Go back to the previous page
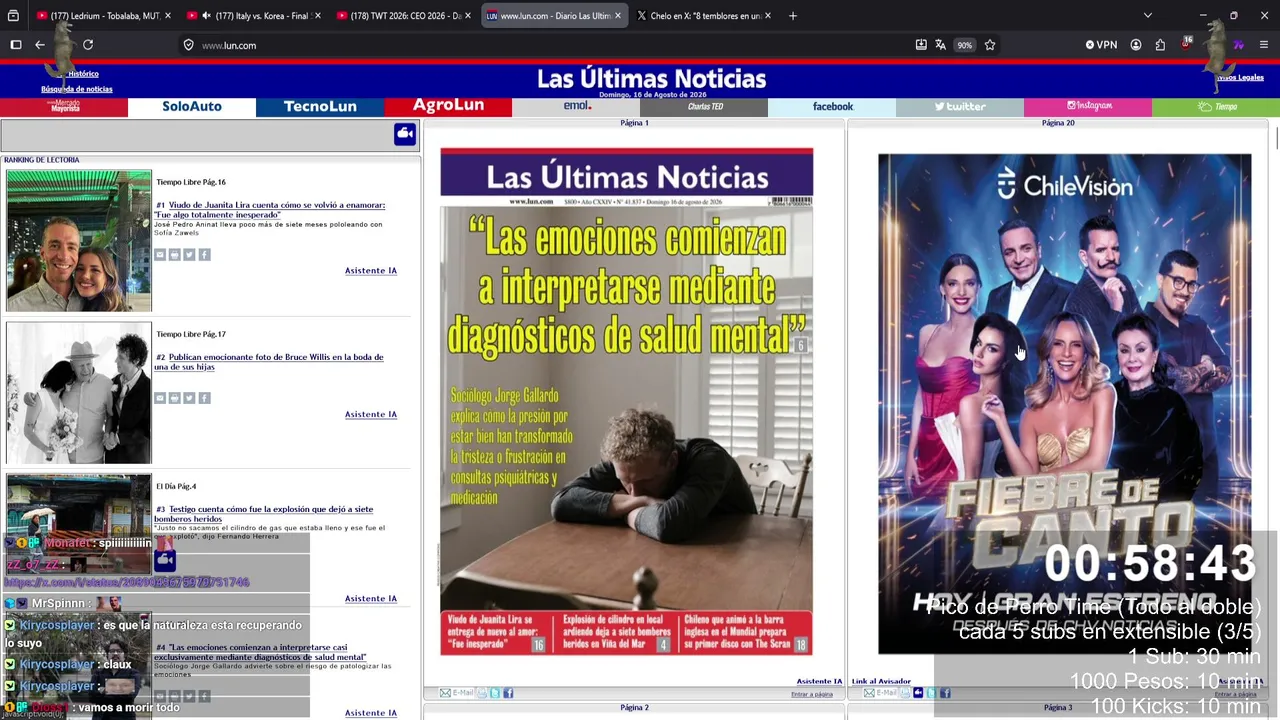 pos(40,45)
